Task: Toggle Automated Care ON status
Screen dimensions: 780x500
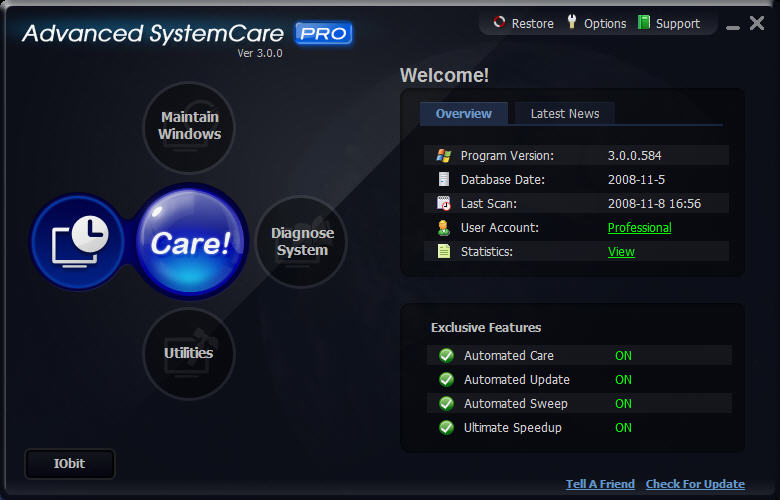Action: 623,356
